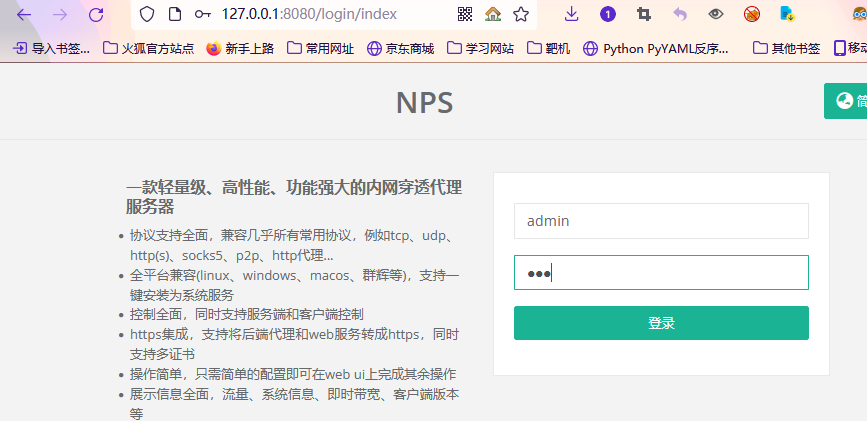Click the bullet starting https集成
The width and height of the screenshot is (867, 421).
[x=294, y=344]
